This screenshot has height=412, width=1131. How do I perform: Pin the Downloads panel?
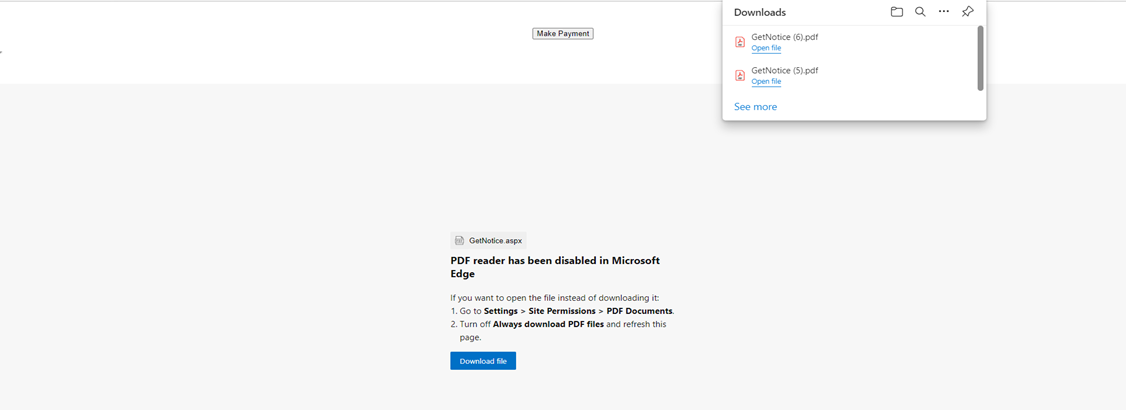tap(967, 12)
